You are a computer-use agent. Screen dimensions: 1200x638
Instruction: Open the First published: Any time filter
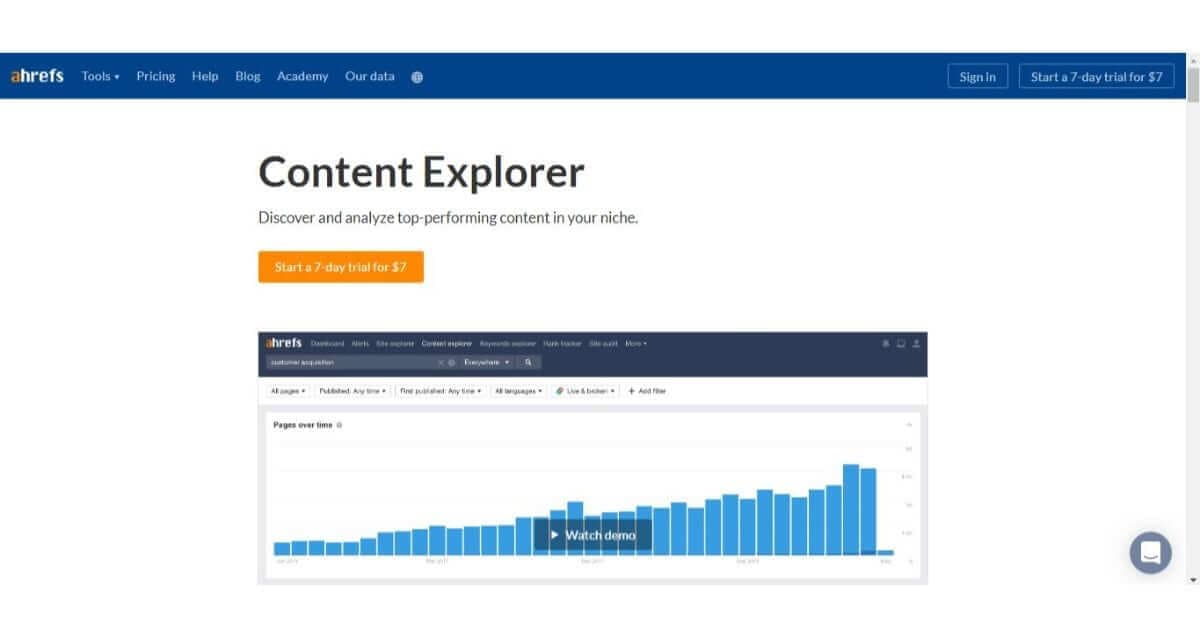click(441, 391)
